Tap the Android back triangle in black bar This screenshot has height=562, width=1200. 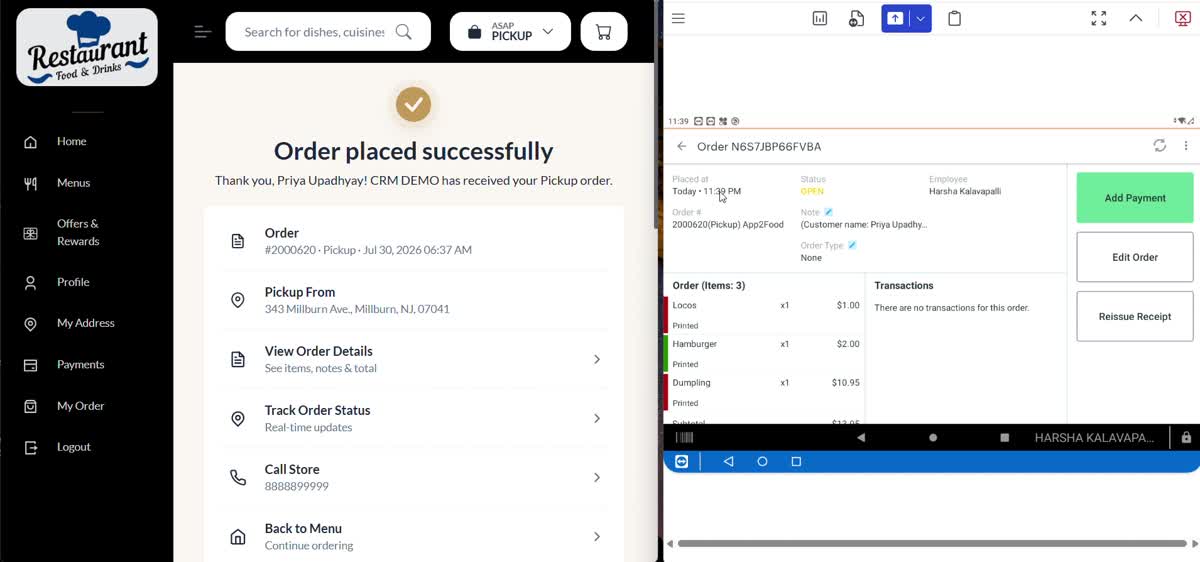[x=861, y=438]
